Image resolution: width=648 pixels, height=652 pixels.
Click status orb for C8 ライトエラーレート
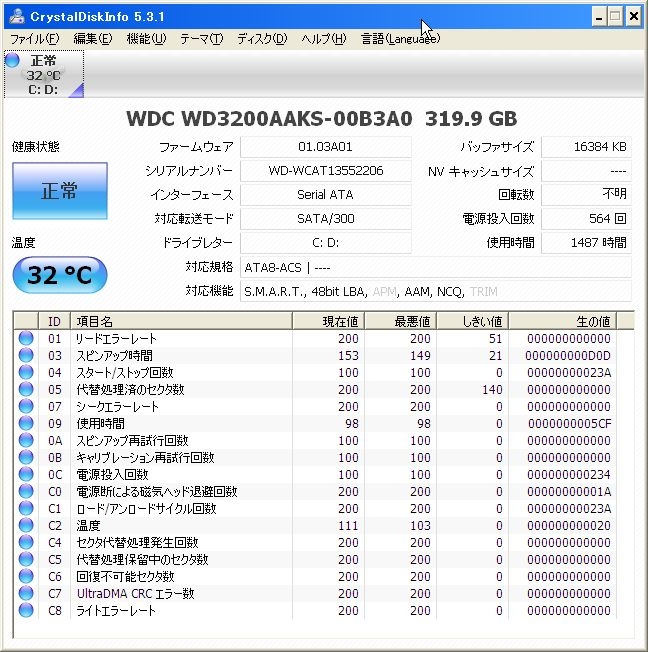pyautogui.click(x=26, y=611)
